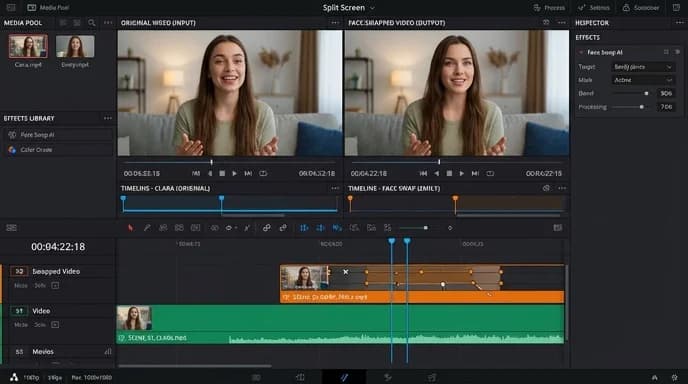Open the Process tab in top bar

point(549,7)
